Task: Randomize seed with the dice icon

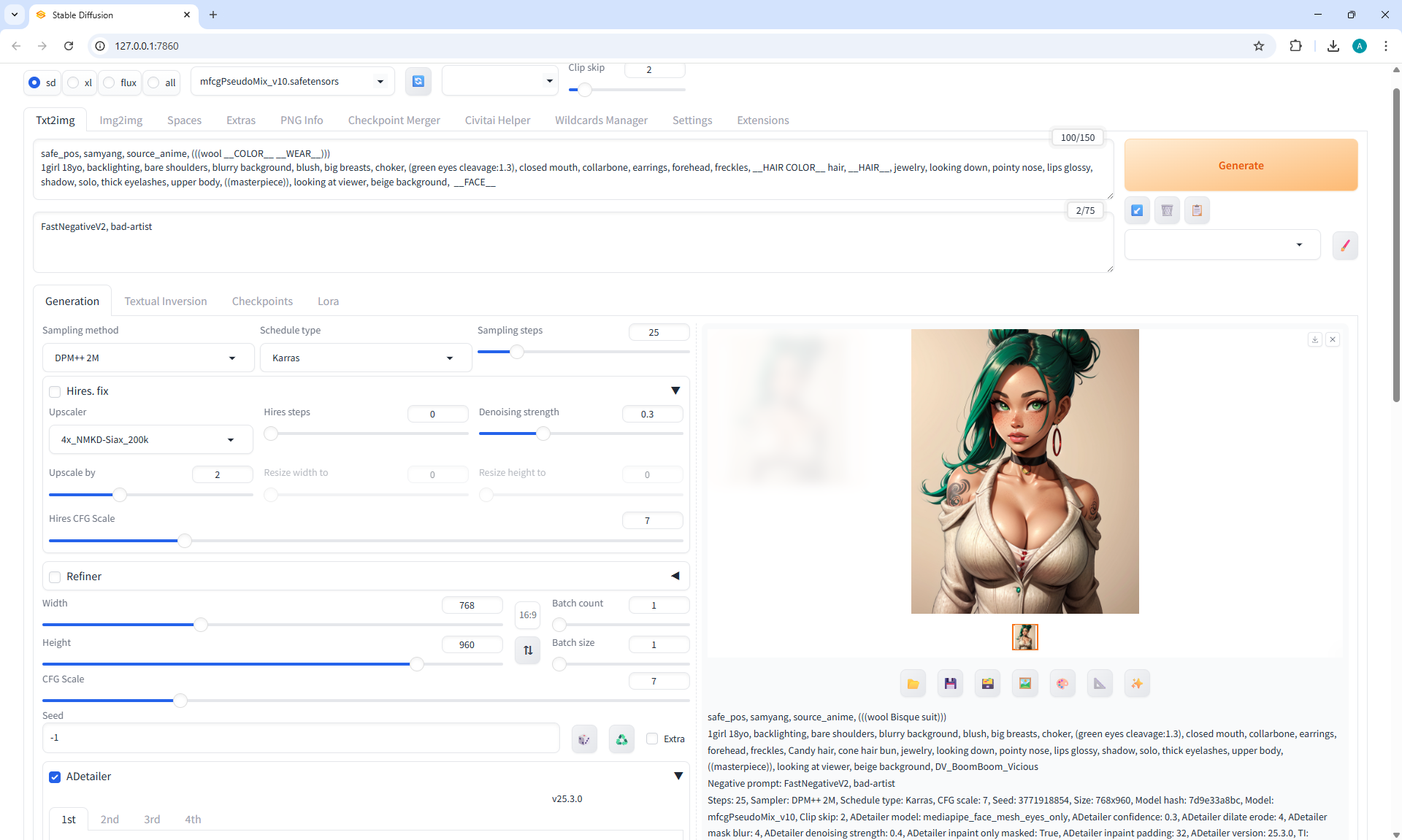Action: 584,739
